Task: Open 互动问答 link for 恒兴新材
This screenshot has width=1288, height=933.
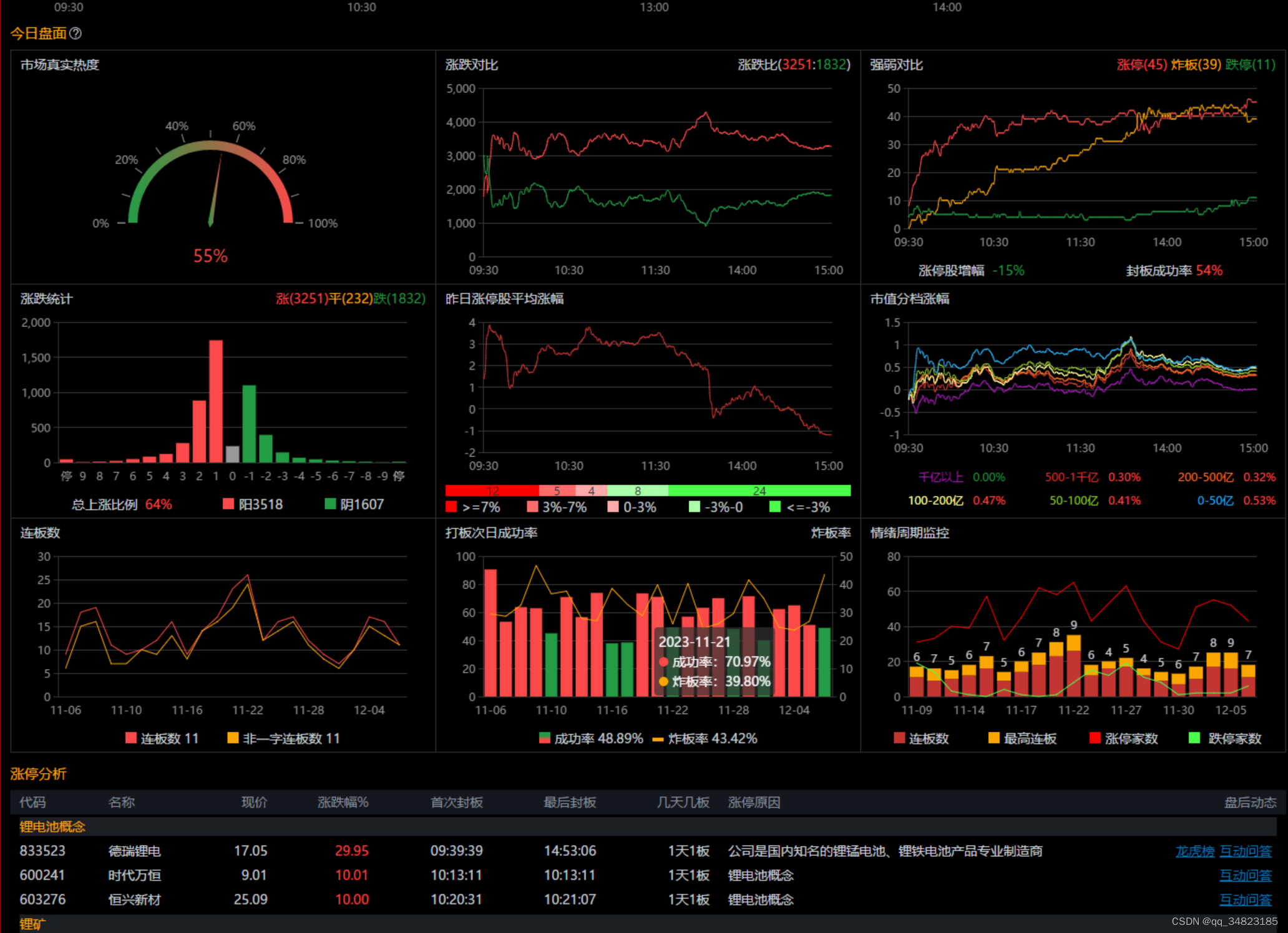Action: (x=1246, y=900)
